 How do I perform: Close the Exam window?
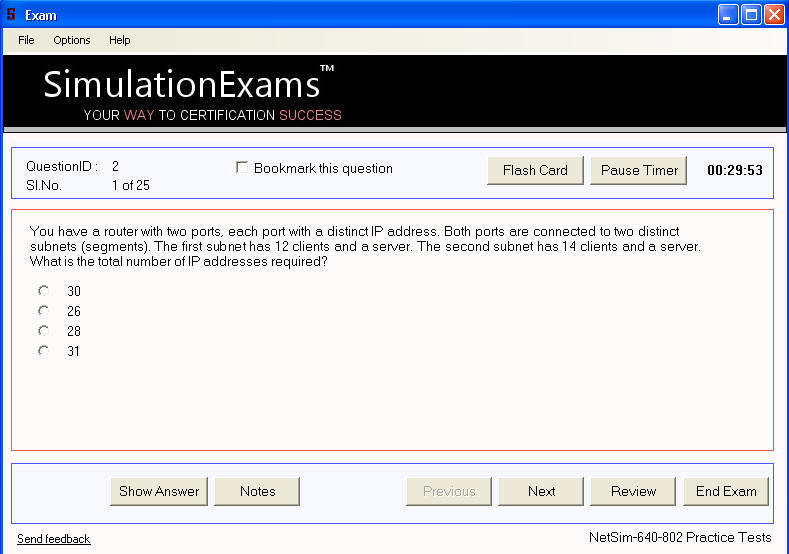(x=774, y=15)
